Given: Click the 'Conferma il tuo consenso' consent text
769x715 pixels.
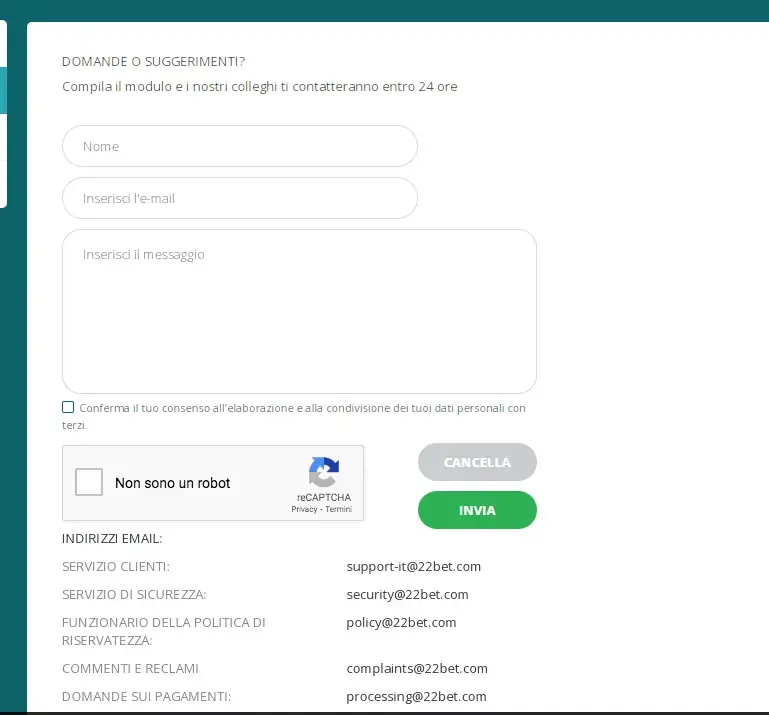Looking at the screenshot, I should point(294,416).
